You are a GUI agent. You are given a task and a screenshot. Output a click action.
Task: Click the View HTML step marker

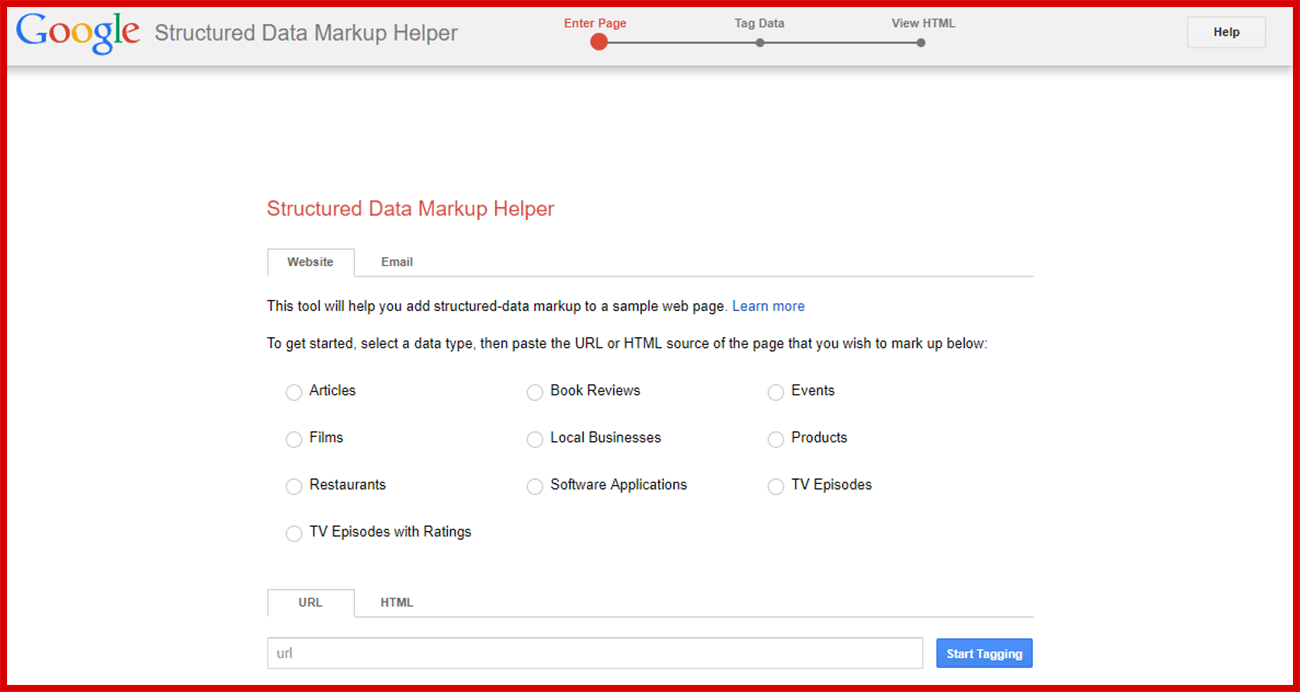click(921, 43)
